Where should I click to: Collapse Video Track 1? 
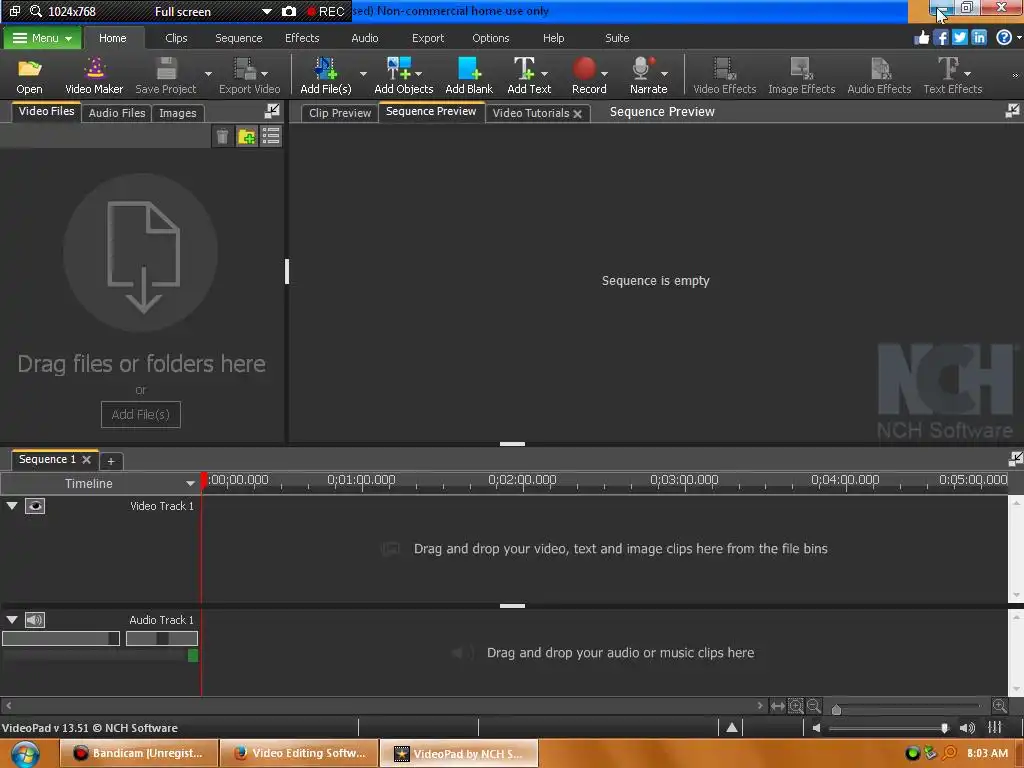tap(12, 505)
